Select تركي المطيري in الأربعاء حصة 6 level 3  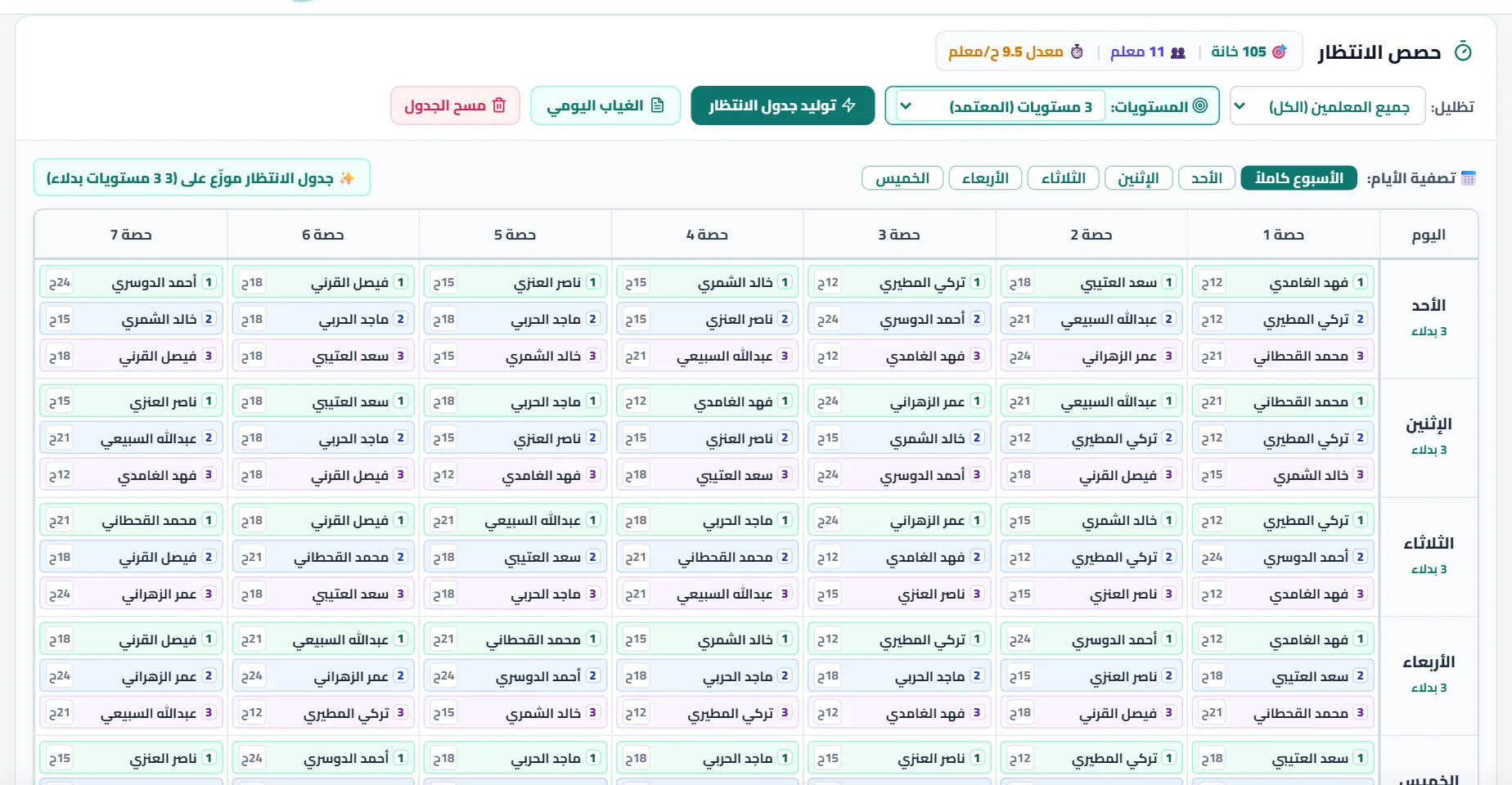[x=323, y=712]
